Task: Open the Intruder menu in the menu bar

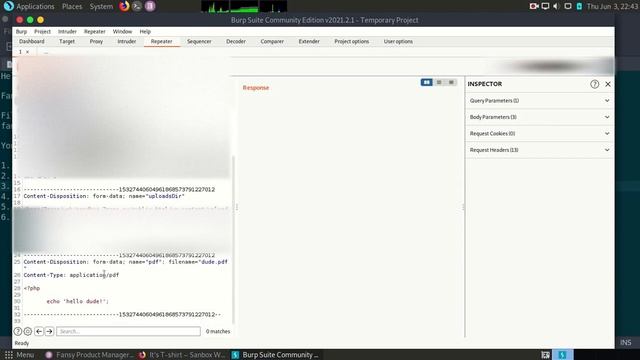Action: (67, 31)
